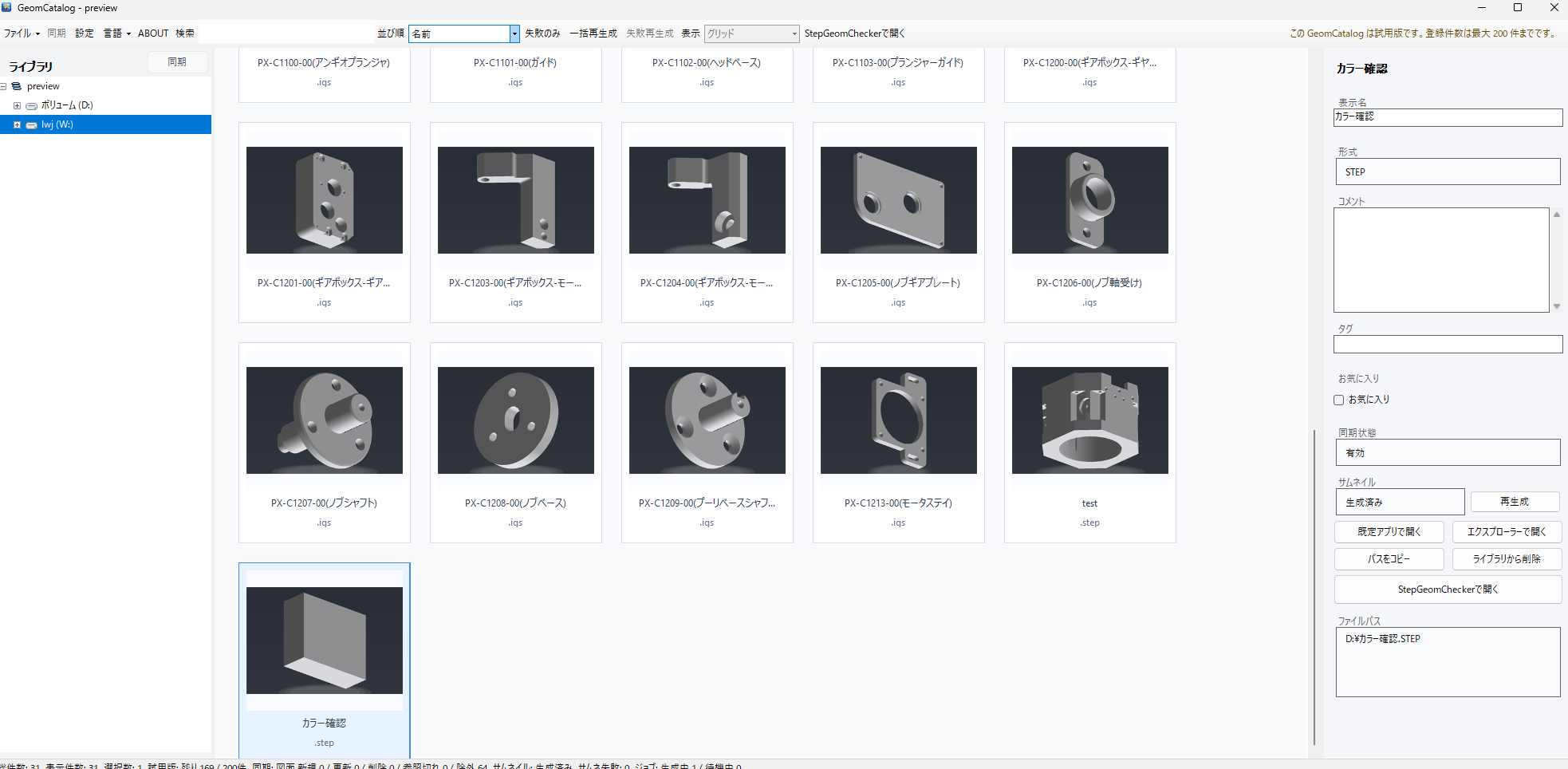Enable the お気に入り checkbox

pyautogui.click(x=1338, y=400)
